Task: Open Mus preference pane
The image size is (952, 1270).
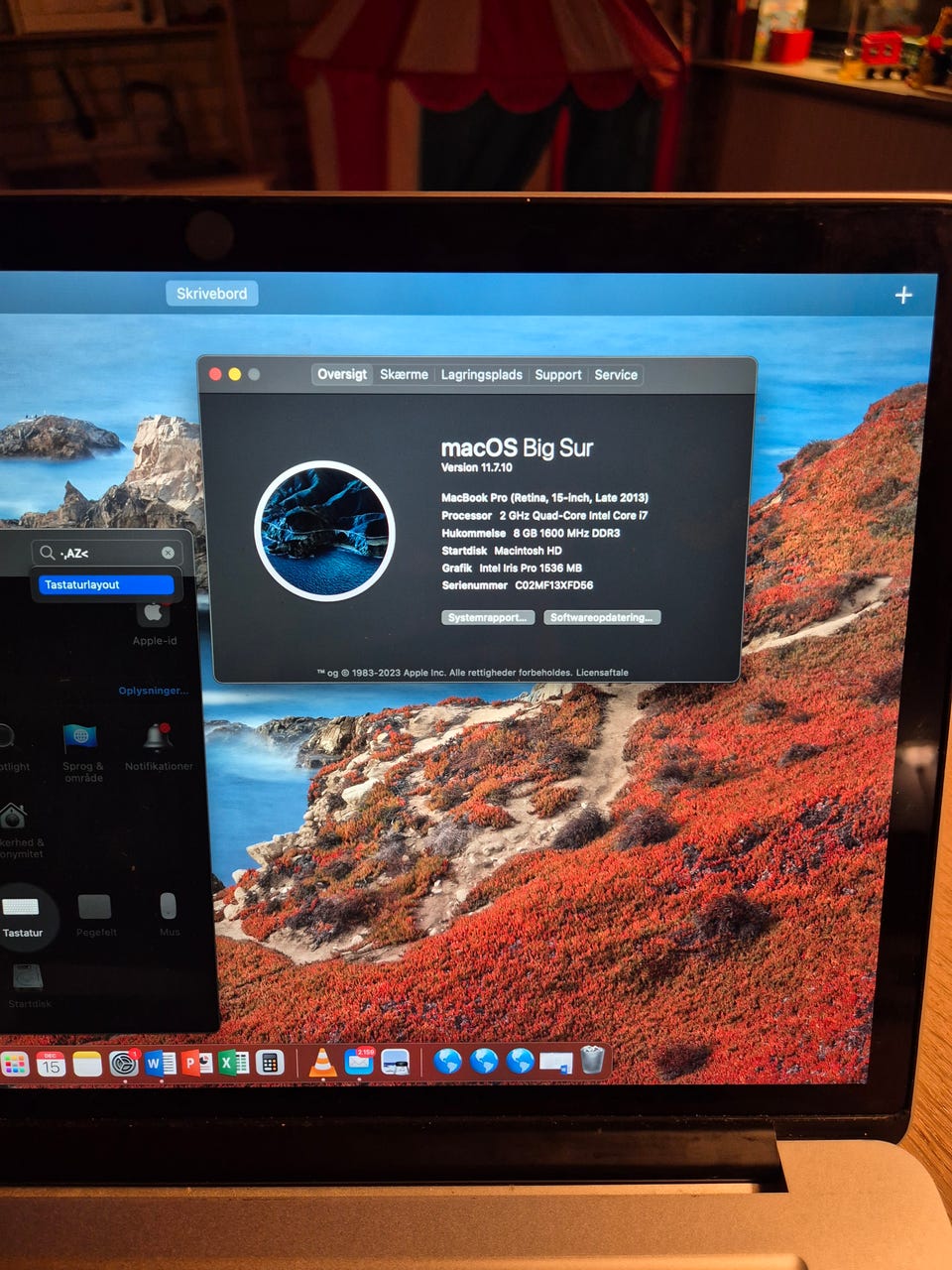Action: [169, 914]
